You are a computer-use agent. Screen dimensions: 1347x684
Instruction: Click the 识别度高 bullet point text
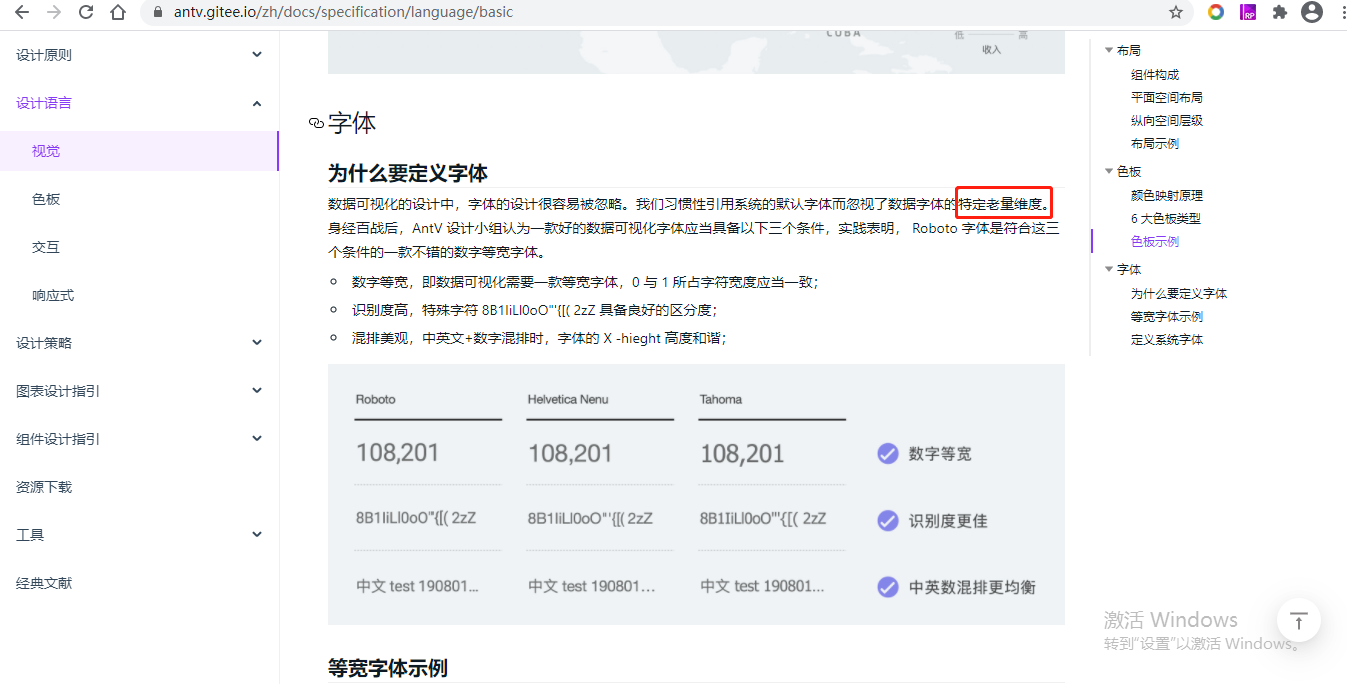[534, 310]
